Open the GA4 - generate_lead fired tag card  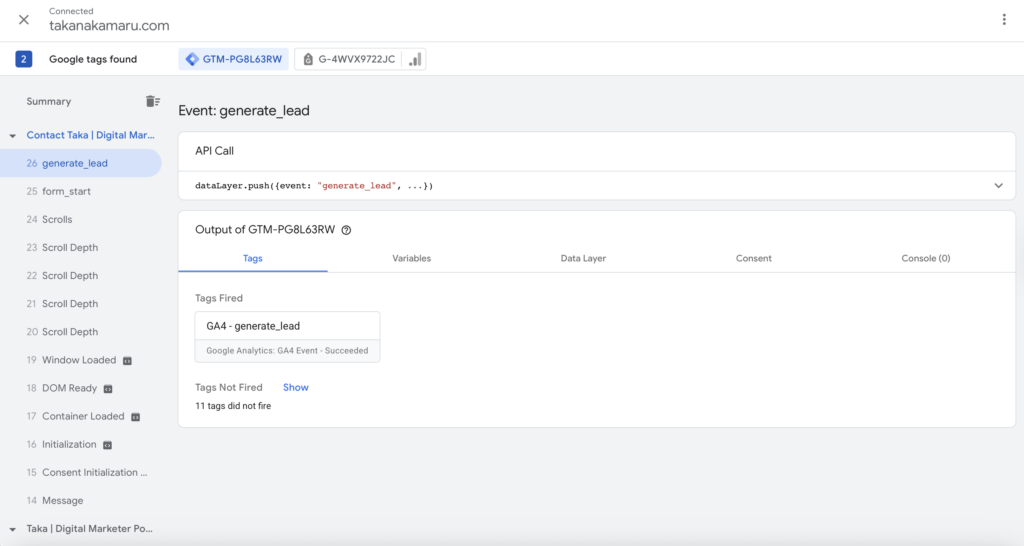287,337
